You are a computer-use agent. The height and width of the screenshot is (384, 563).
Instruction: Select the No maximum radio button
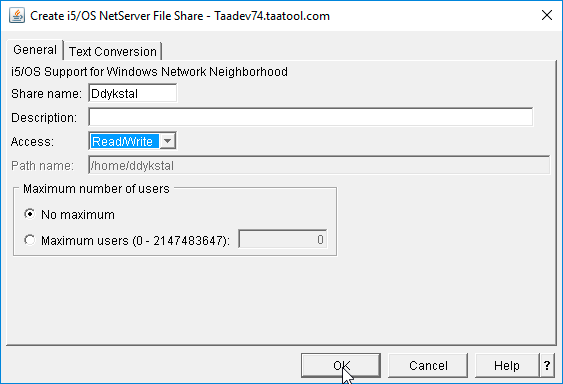coord(30,214)
